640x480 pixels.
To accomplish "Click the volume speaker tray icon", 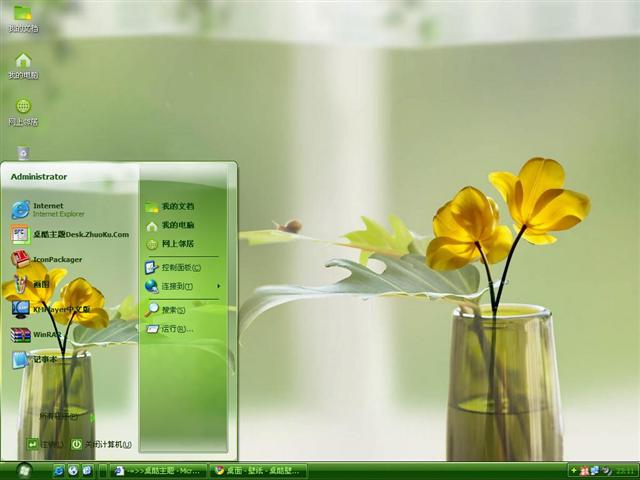I will point(606,471).
